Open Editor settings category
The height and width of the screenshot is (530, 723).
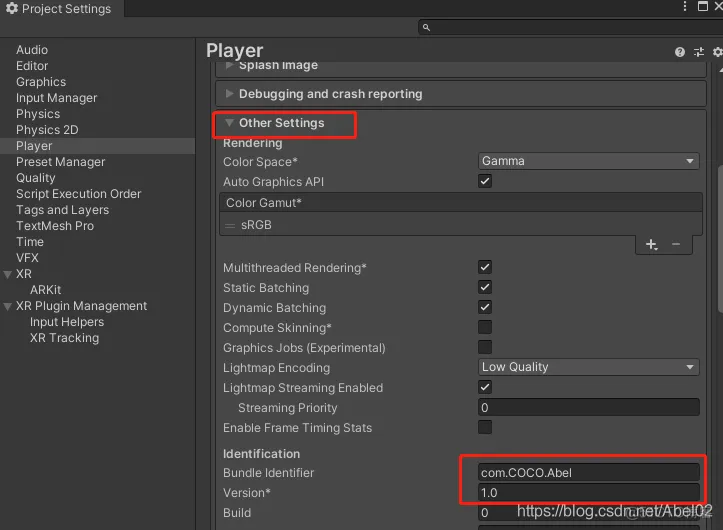pyautogui.click(x=32, y=66)
